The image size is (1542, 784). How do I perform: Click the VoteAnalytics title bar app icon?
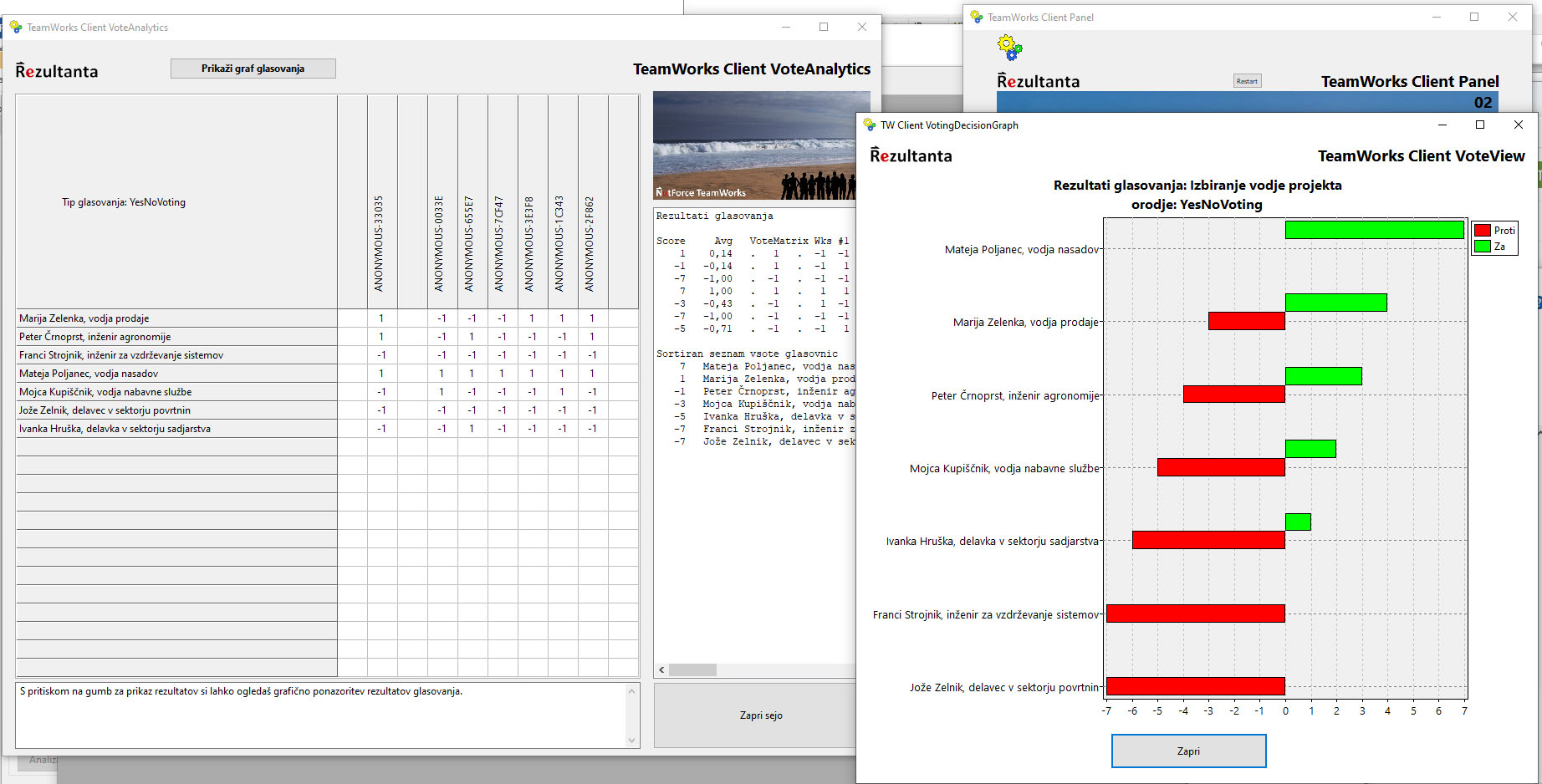coord(16,28)
